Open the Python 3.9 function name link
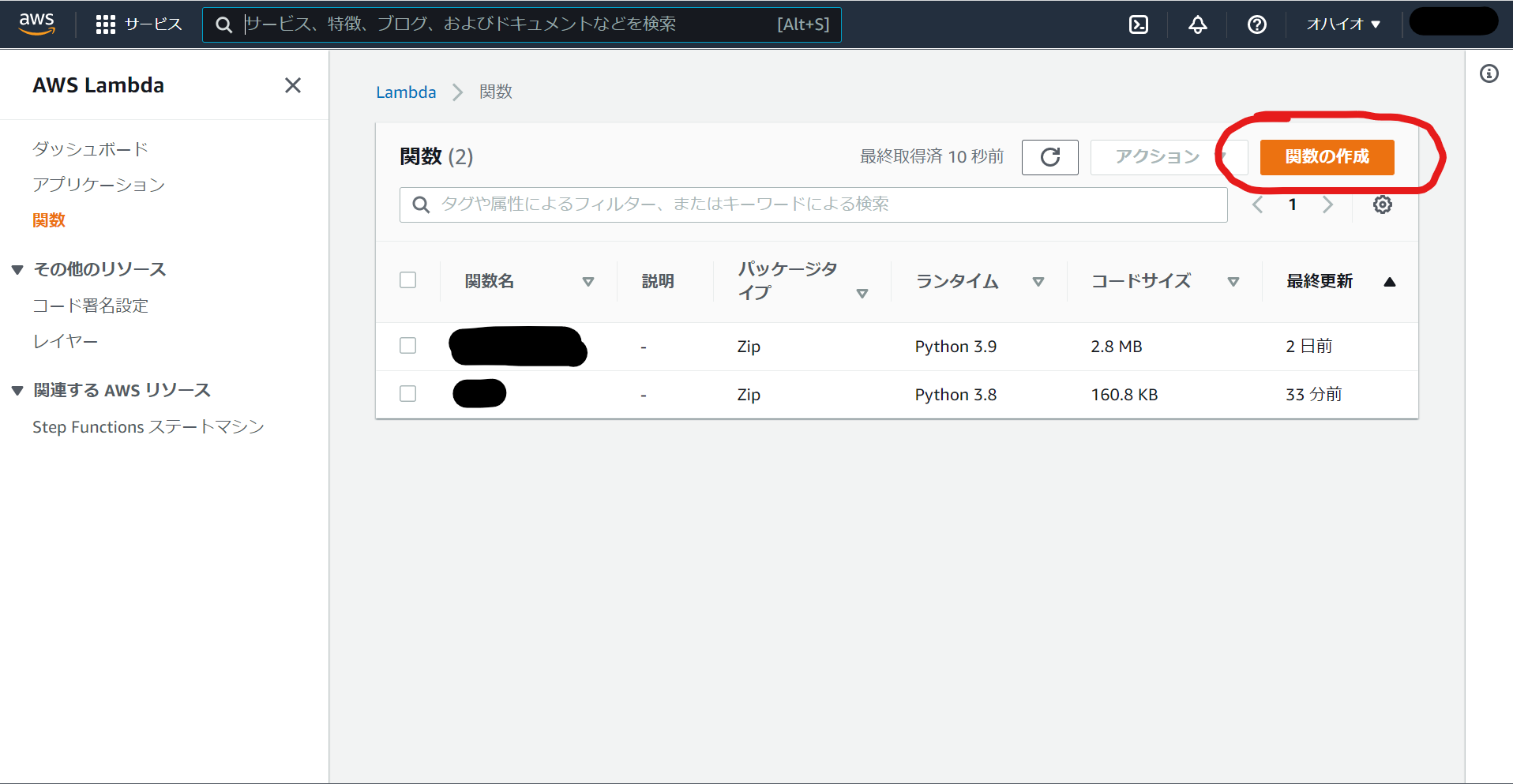1513x784 pixels. click(x=518, y=346)
